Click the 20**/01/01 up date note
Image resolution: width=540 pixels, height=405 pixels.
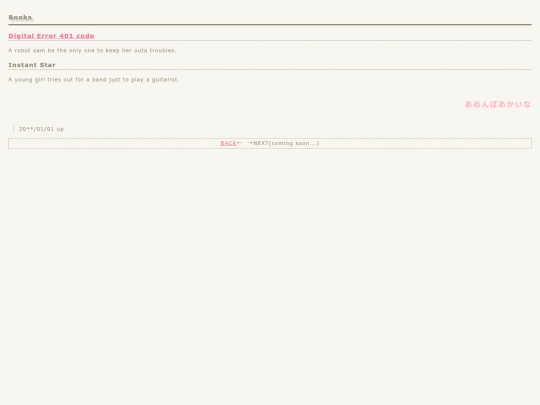[x=41, y=129]
